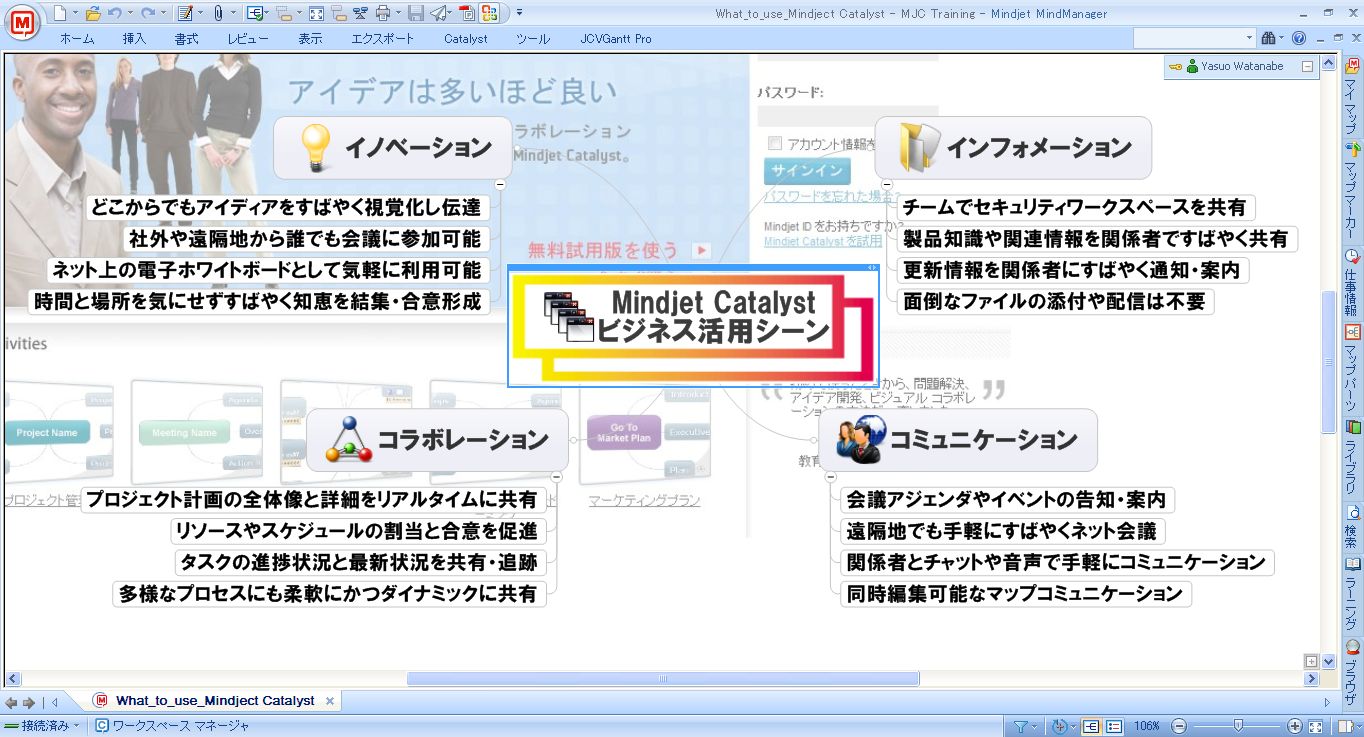Zoom out with the minus button
Screen dimensions: 1364x737
pos(1179,726)
